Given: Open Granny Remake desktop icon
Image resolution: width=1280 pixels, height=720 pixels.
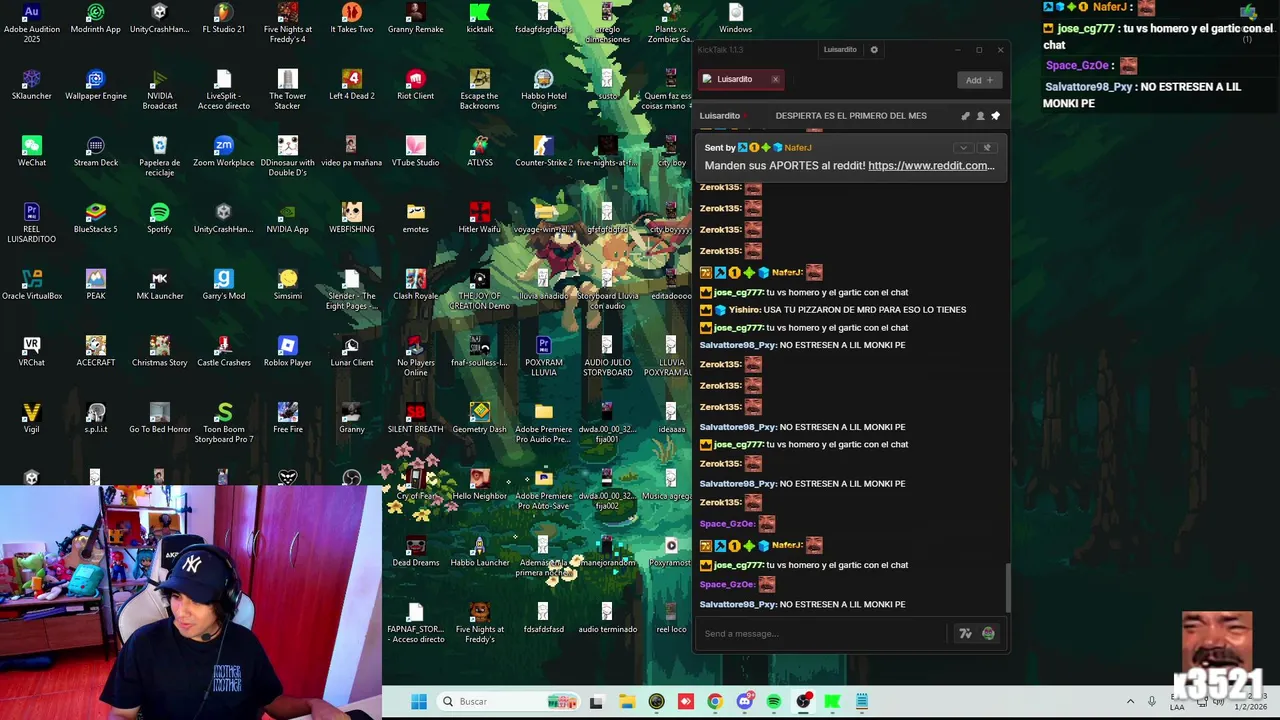Looking at the screenshot, I should [415, 20].
